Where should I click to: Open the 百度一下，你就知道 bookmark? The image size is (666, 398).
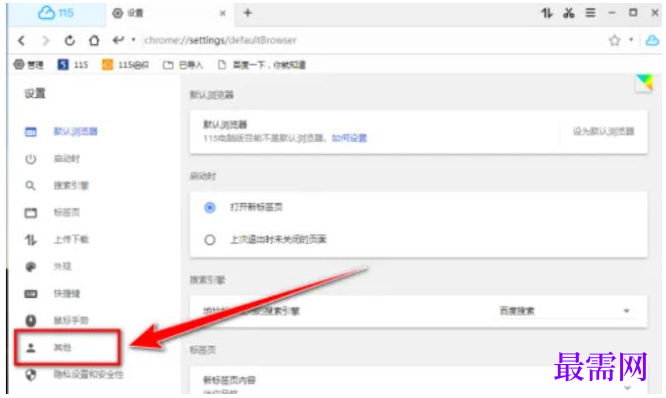261,65
